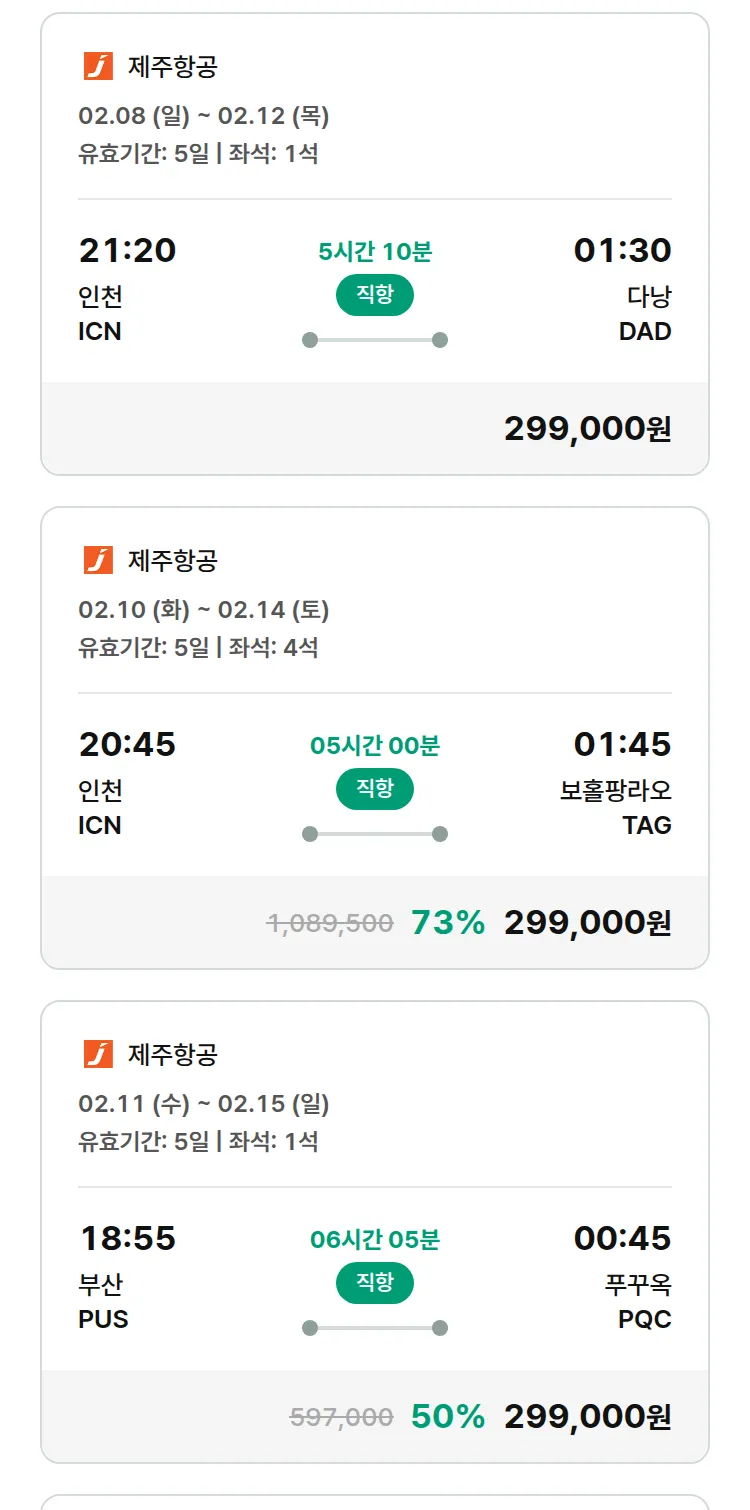Click the 02.11 (수) ~ 02.15 (일) date range
The height and width of the screenshot is (1510, 750).
[x=204, y=1104]
